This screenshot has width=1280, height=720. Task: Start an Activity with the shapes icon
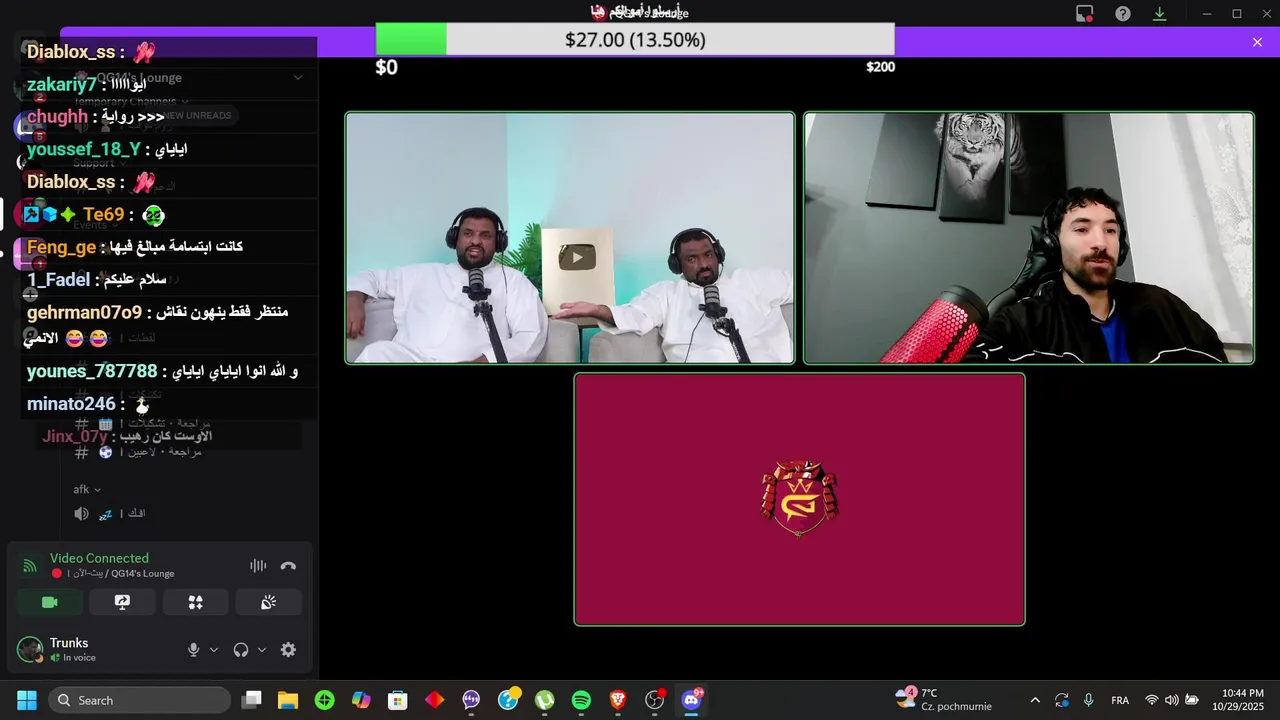point(196,602)
